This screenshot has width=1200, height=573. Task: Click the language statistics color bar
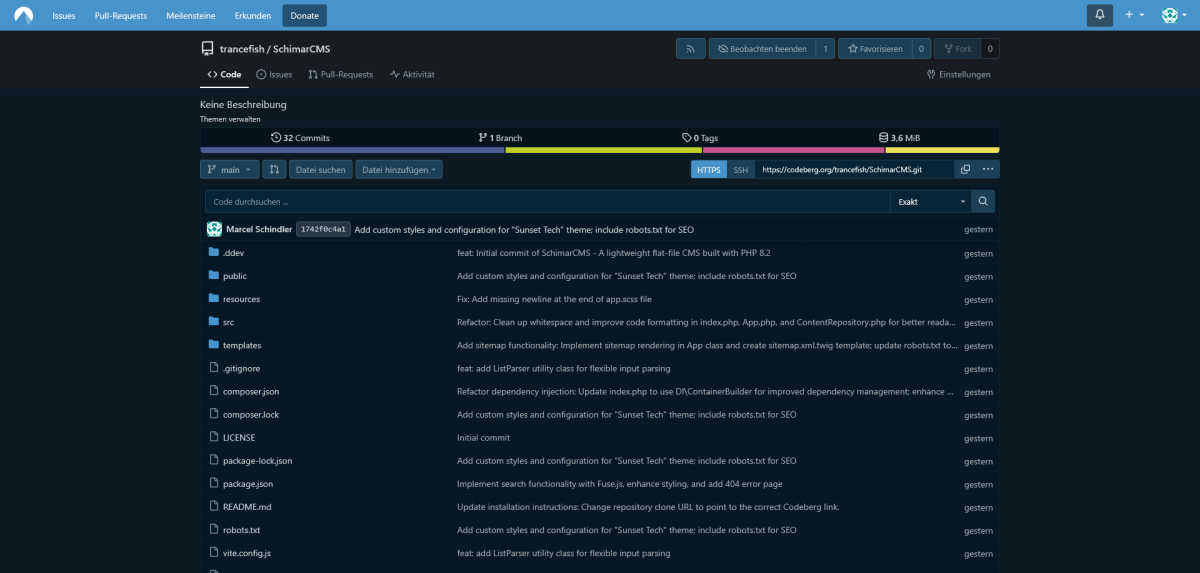[599, 151]
